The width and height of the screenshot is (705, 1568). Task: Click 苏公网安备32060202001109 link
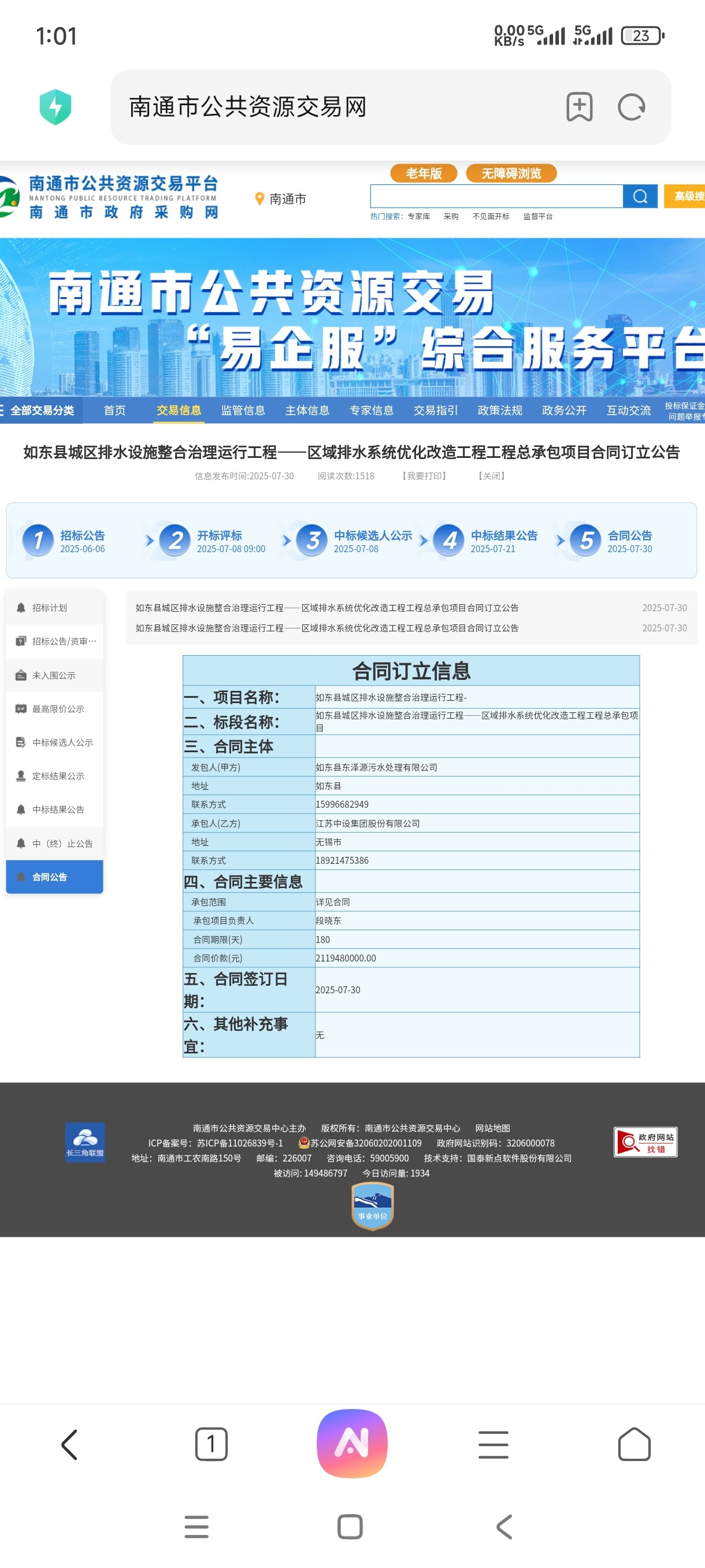(366, 1143)
